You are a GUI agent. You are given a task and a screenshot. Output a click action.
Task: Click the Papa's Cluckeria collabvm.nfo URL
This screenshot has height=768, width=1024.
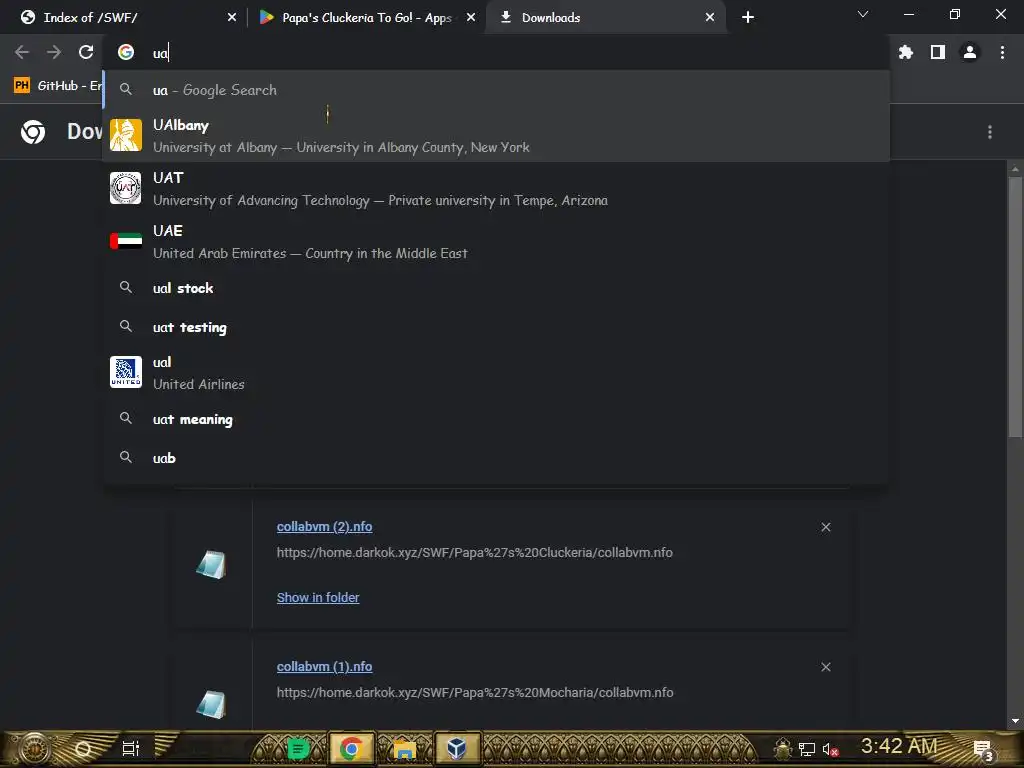click(475, 552)
